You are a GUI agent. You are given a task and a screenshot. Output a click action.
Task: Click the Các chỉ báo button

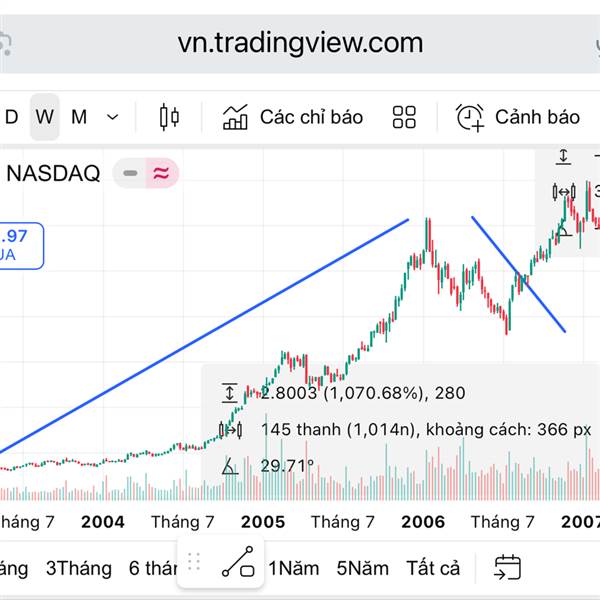click(x=311, y=117)
